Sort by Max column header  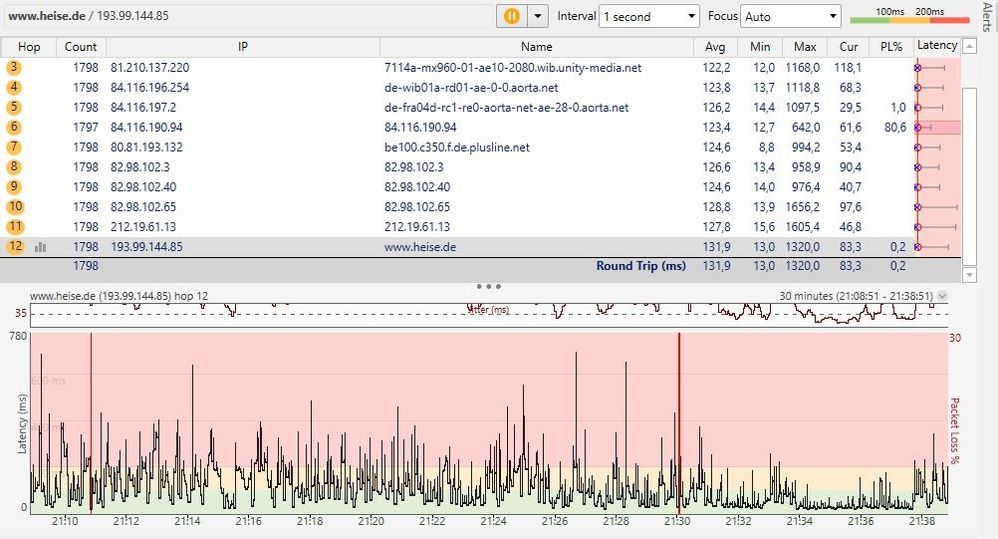(805, 46)
